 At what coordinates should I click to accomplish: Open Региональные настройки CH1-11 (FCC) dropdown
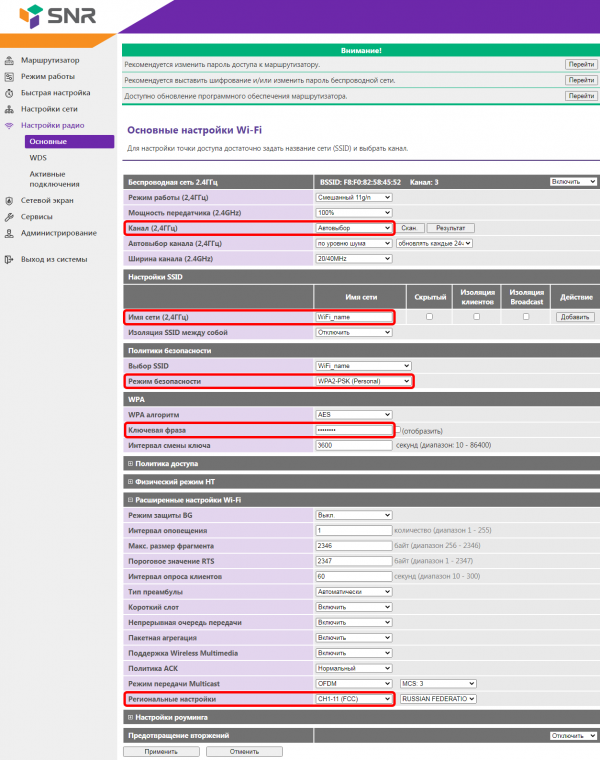(354, 699)
